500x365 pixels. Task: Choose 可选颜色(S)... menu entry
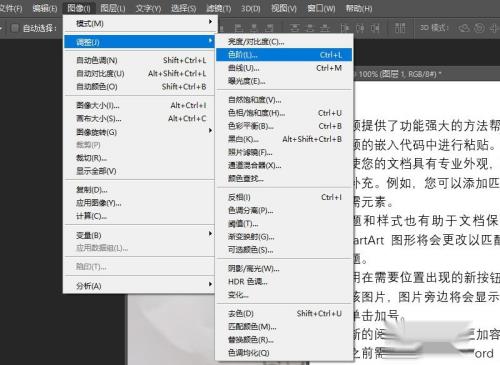tap(284, 250)
